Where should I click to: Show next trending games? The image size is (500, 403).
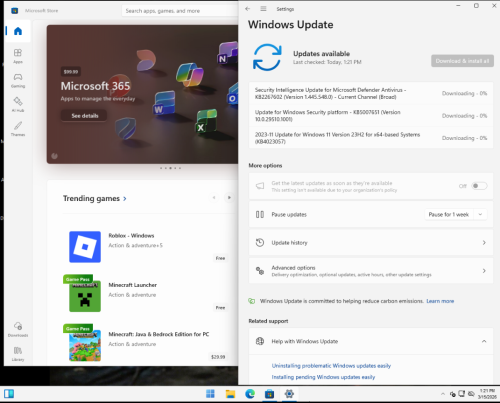click(229, 198)
